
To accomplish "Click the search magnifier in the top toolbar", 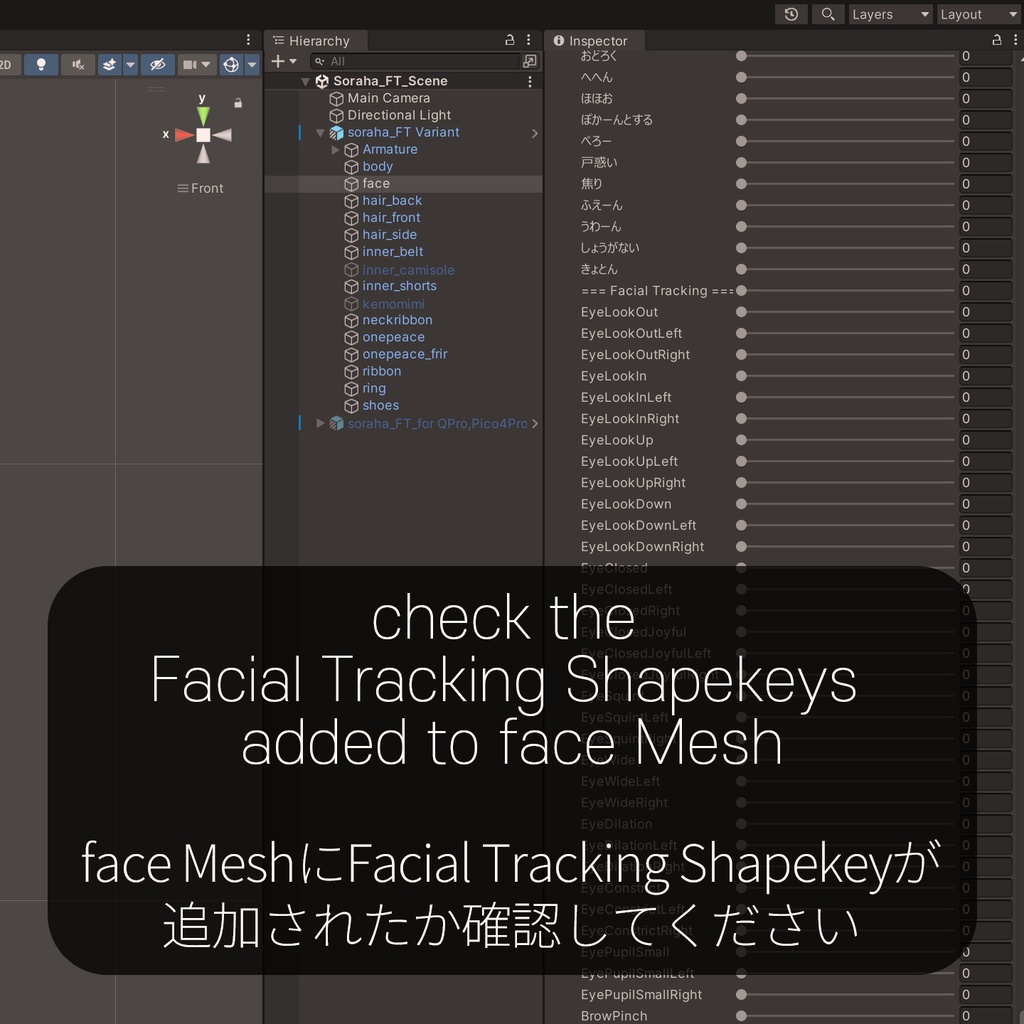I will coord(826,14).
